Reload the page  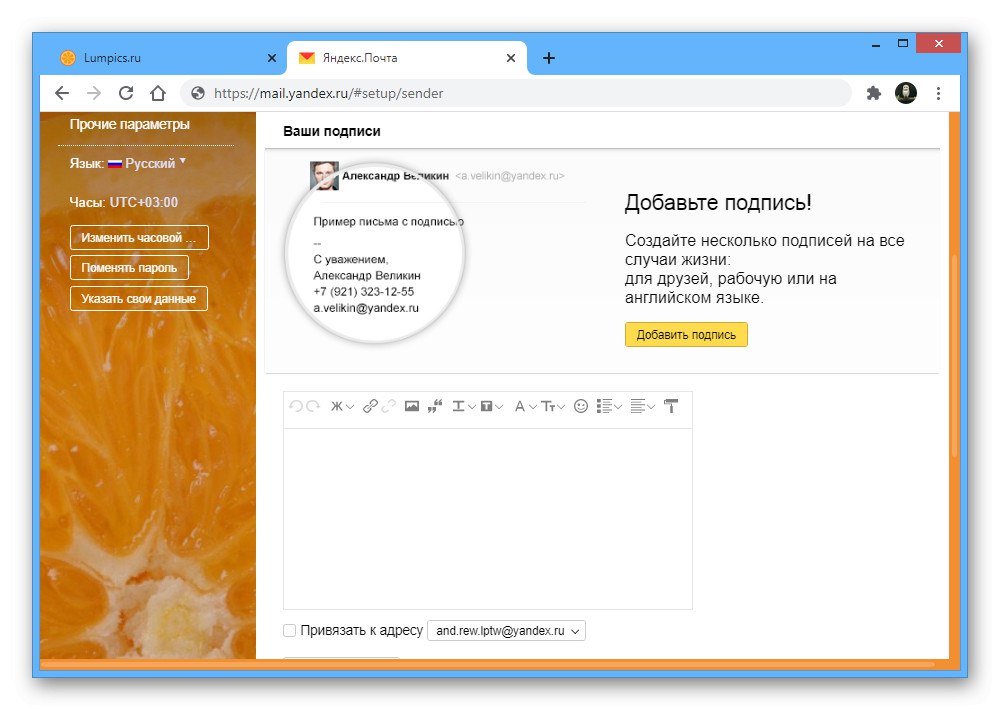pyautogui.click(x=126, y=93)
